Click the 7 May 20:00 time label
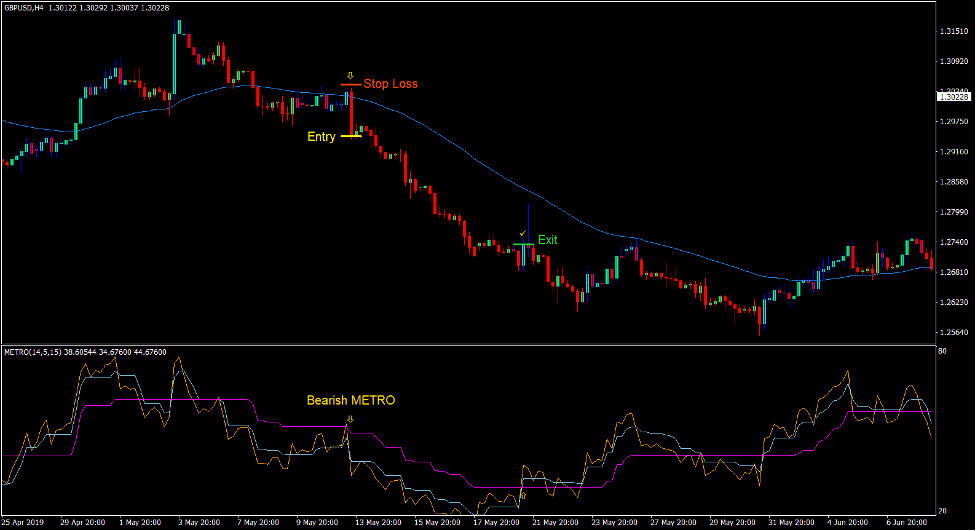This screenshot has width=977, height=531. coord(258,522)
